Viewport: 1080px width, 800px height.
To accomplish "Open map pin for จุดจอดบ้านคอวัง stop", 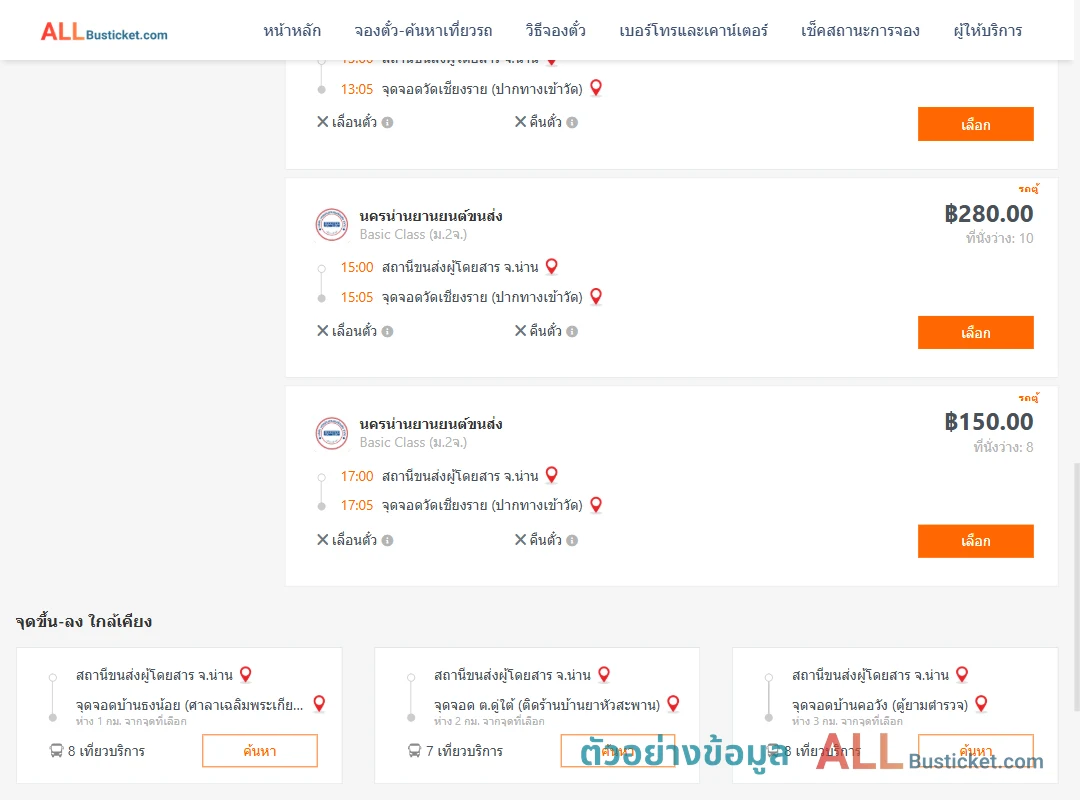I will point(982,704).
